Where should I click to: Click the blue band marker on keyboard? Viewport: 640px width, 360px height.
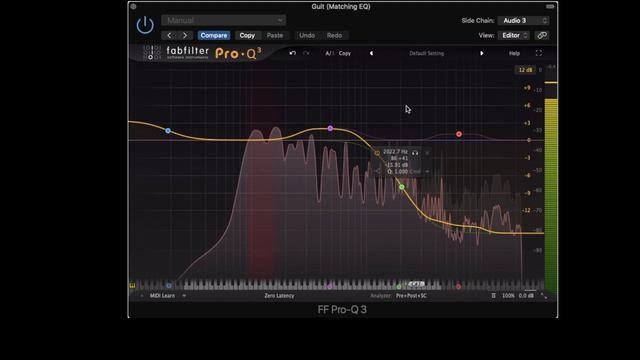[x=169, y=286]
